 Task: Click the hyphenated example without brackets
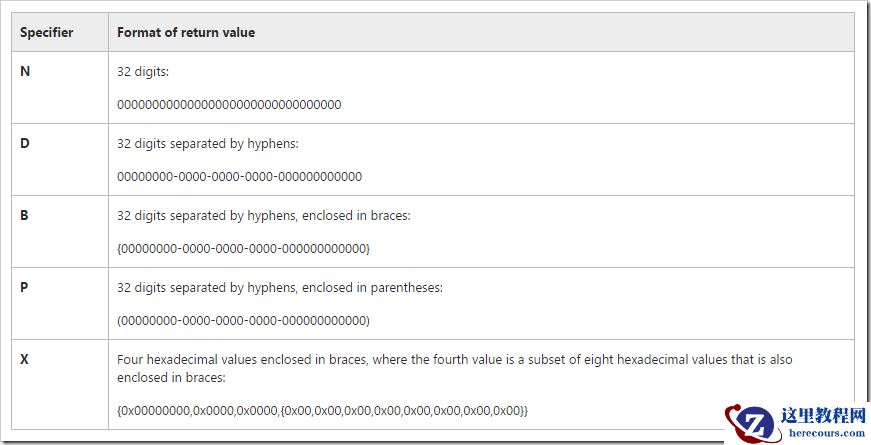pos(239,176)
